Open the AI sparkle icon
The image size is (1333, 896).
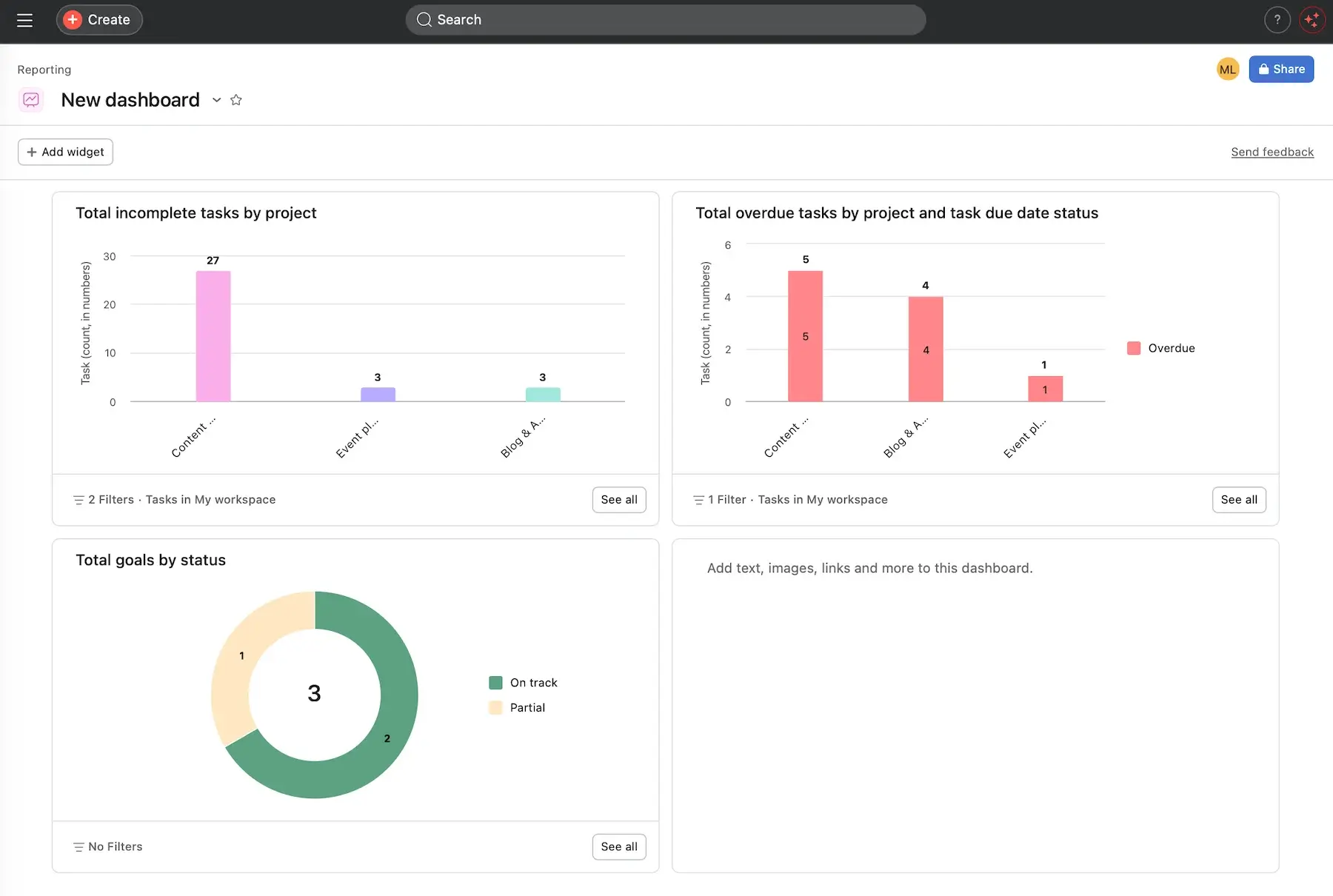[1312, 20]
